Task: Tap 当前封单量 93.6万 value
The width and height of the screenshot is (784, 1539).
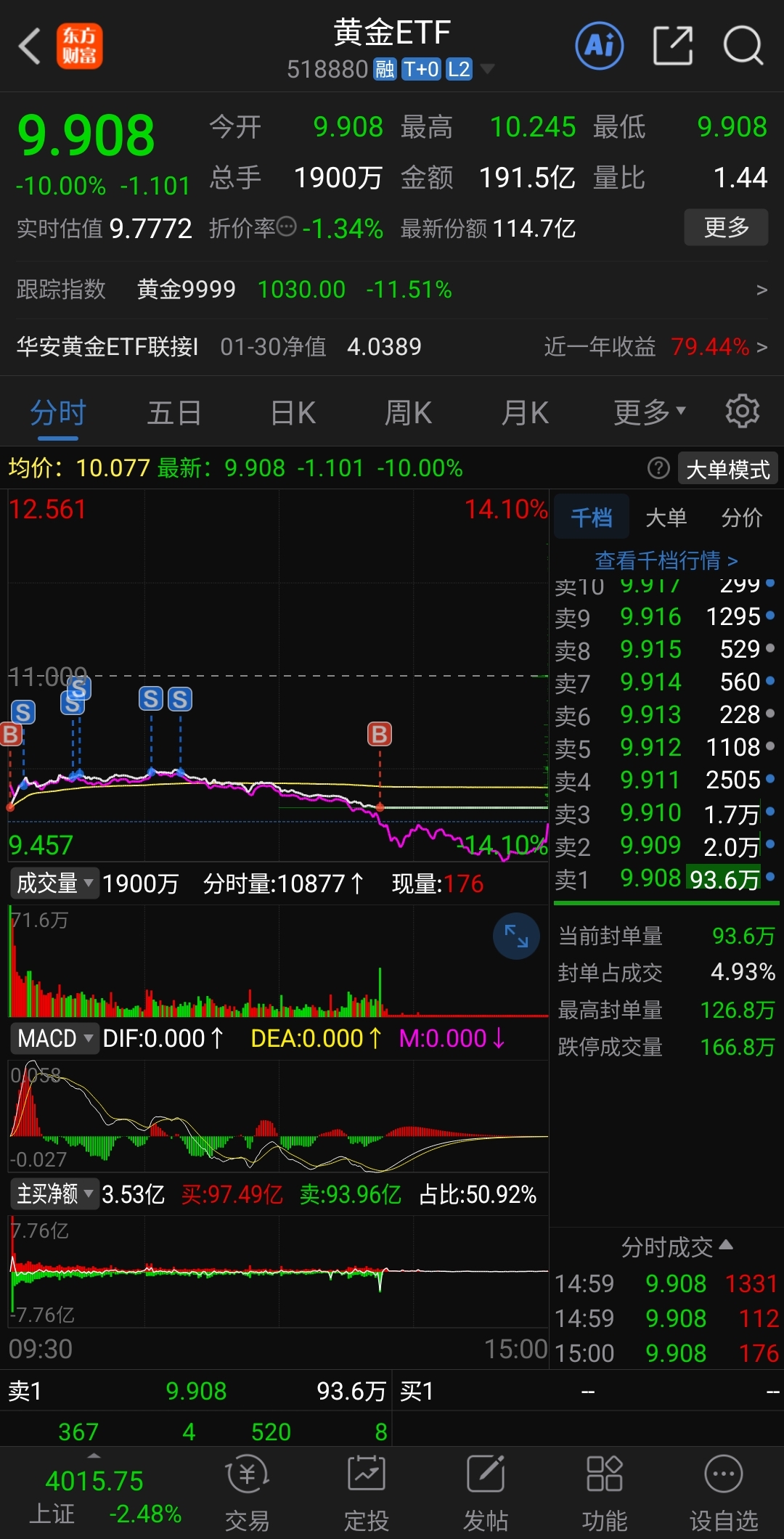Action: [743, 936]
